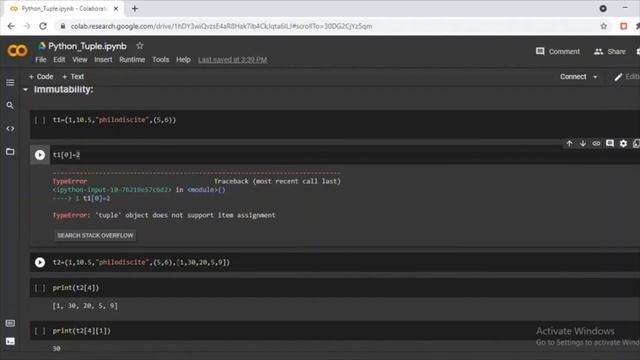The height and width of the screenshot is (360, 640).
Task: Open the terminal icon at sidebar bottom
Action: pos(10,341)
